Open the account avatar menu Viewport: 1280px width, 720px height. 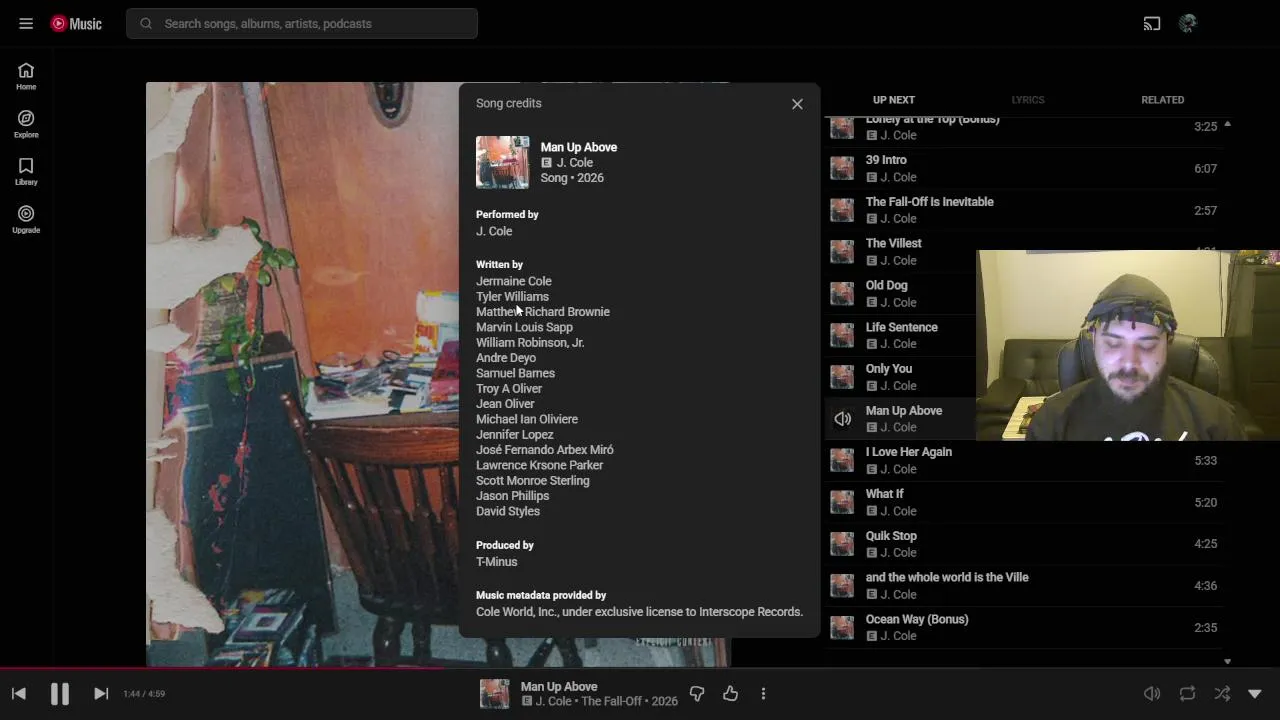coord(1188,23)
